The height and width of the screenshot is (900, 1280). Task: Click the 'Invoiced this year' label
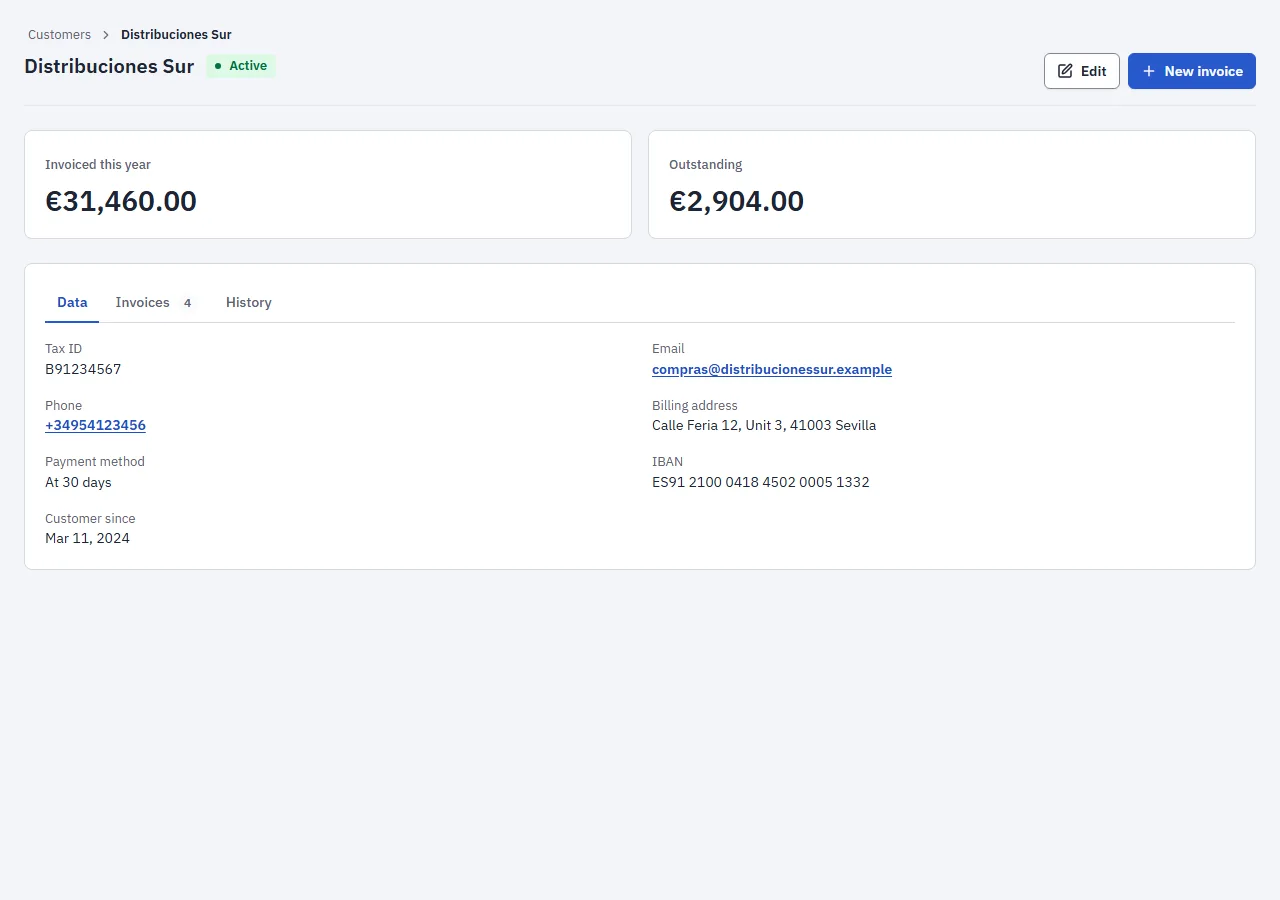tap(98, 164)
